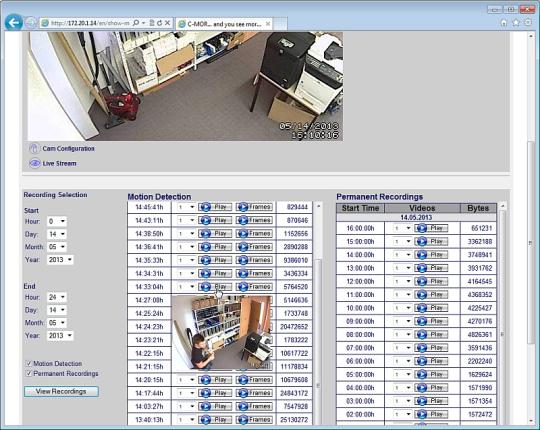Stop page loading with the address bar X

tap(167, 23)
